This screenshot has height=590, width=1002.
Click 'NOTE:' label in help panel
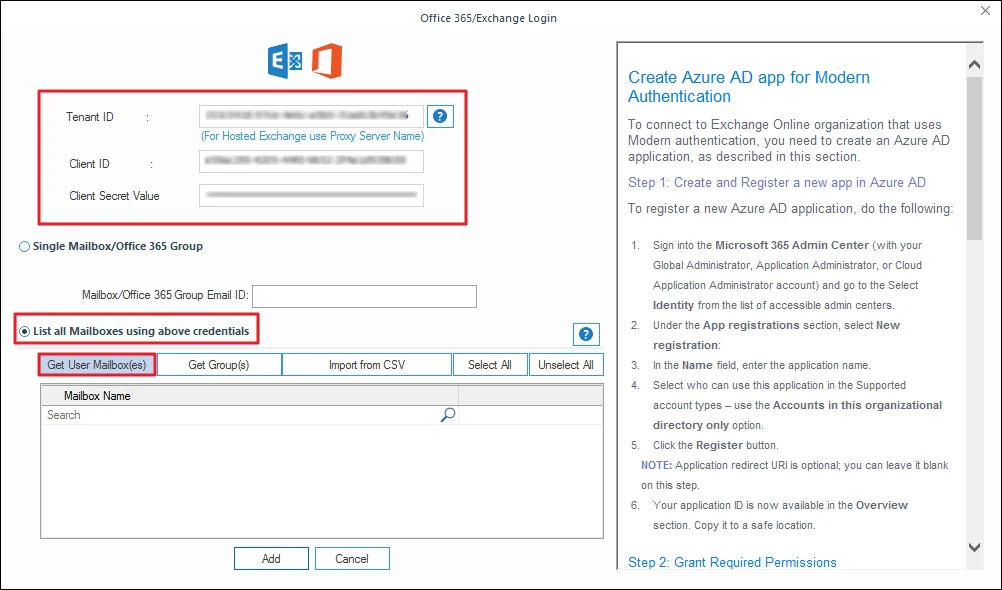tap(656, 465)
